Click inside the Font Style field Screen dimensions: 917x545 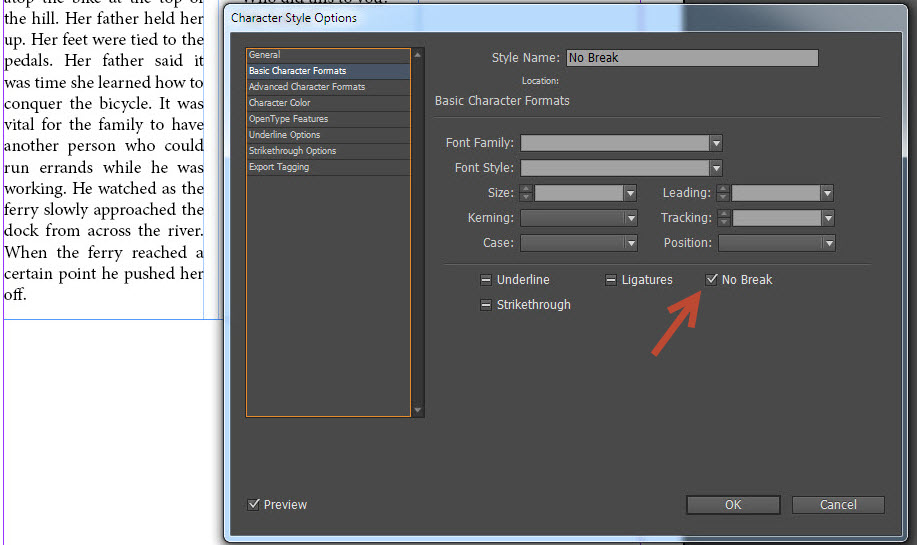click(x=615, y=168)
